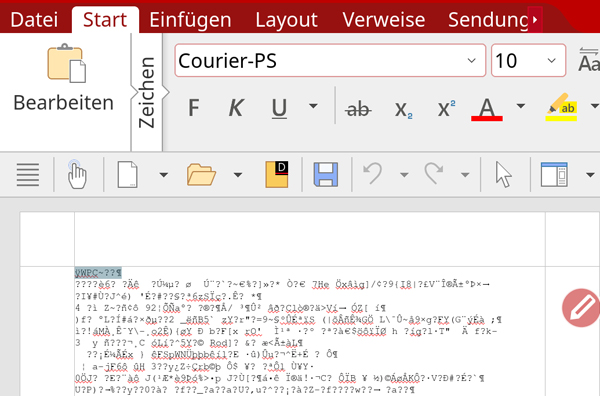Select the mouse pointer tool icon
This screenshot has width=600, height=396.
[x=504, y=174]
